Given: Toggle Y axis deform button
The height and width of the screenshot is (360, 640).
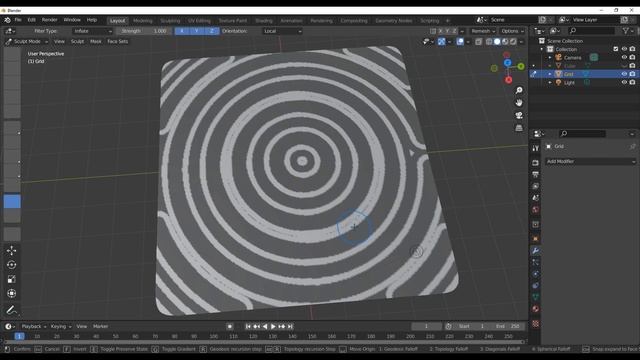Looking at the screenshot, I should (197, 31).
